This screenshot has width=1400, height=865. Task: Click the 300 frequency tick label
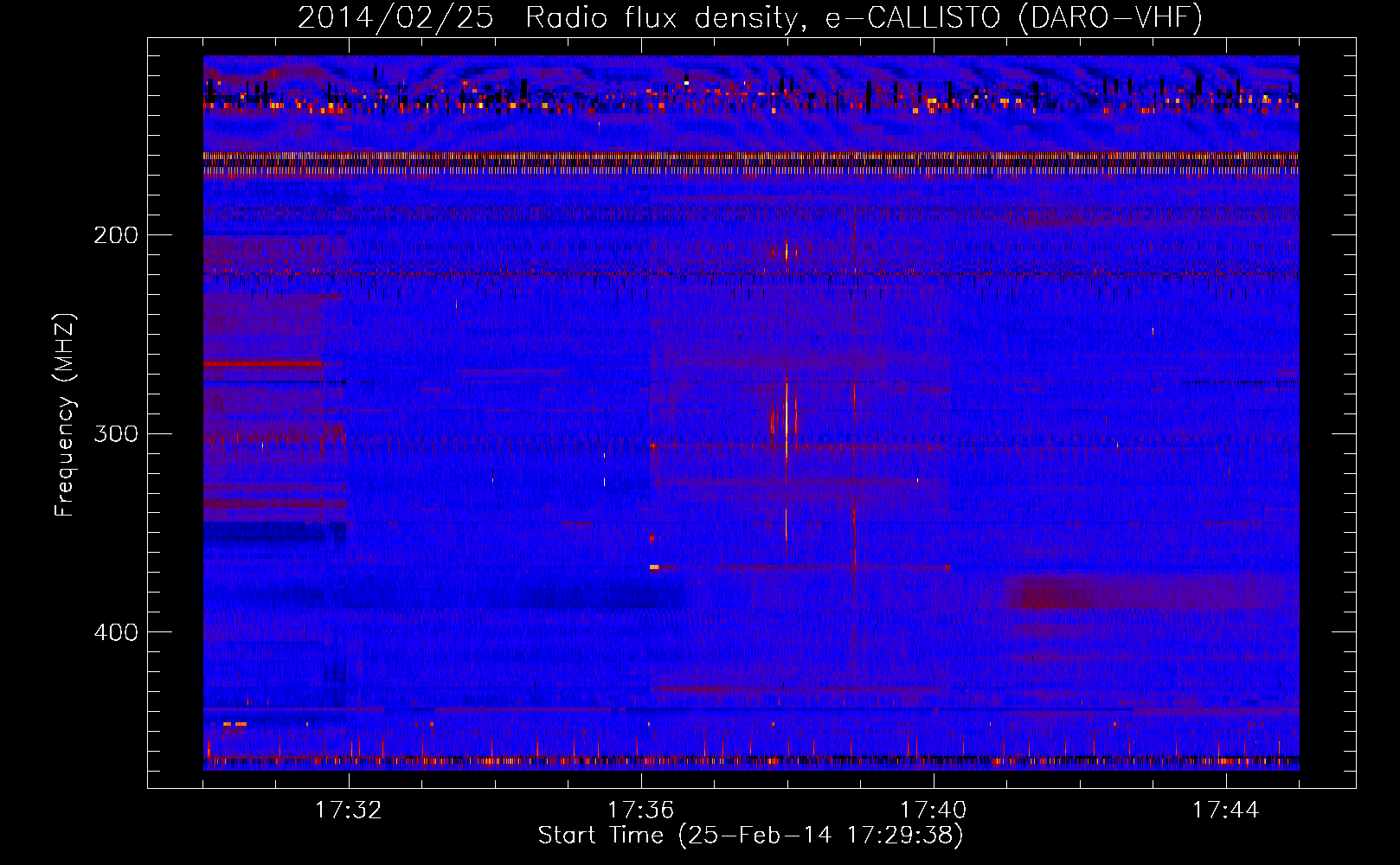pyautogui.click(x=116, y=433)
